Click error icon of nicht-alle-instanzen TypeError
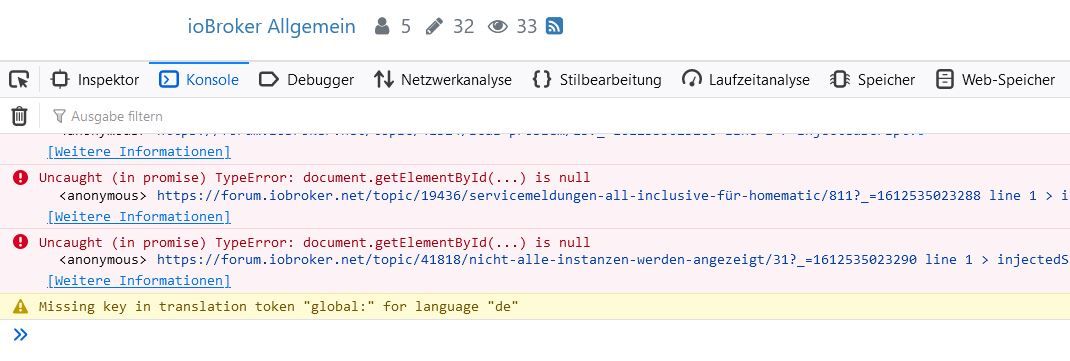Screen dimensions: 1070x361 (20, 242)
